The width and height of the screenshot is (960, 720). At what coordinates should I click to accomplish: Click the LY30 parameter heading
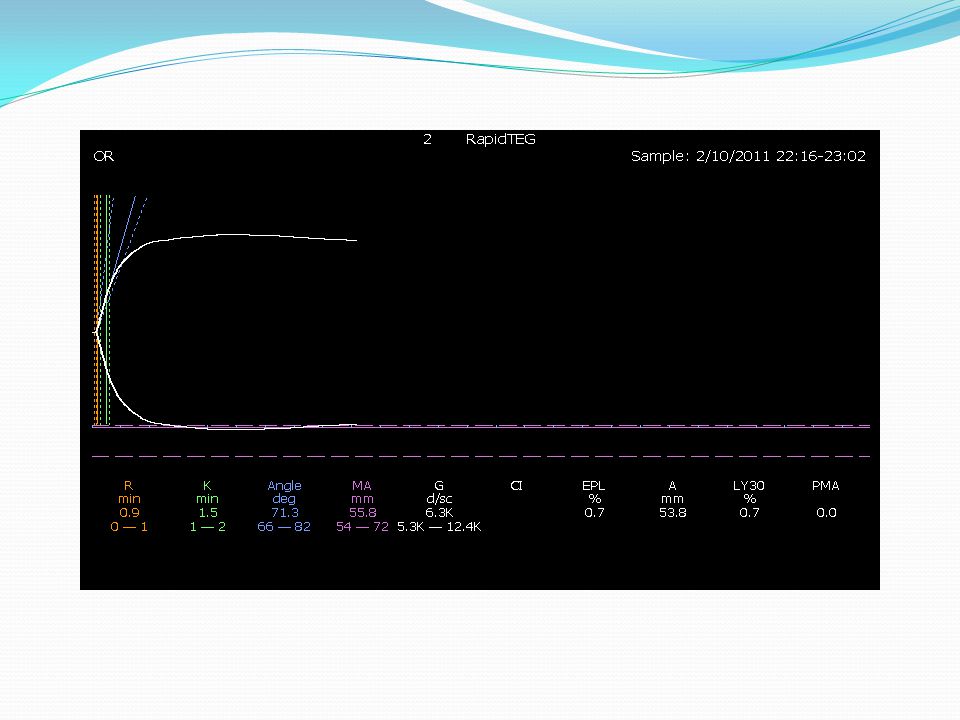(x=748, y=486)
